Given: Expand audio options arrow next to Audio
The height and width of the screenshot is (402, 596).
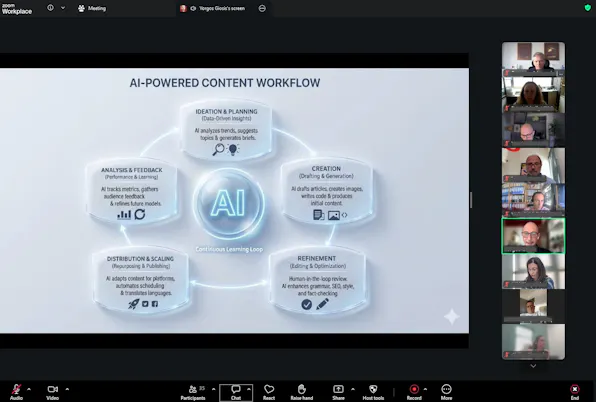Looking at the screenshot, I should (x=29, y=389).
